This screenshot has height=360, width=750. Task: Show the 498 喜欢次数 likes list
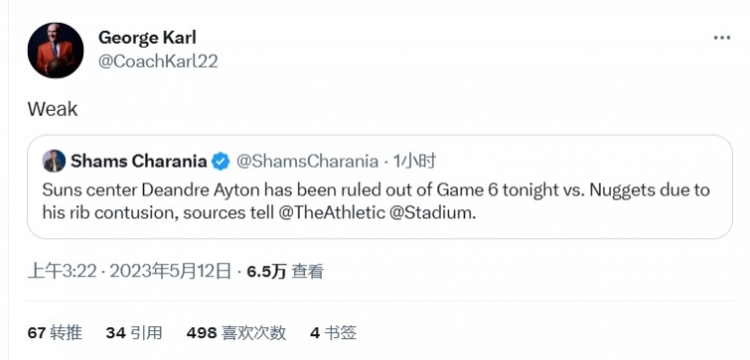tap(236, 332)
